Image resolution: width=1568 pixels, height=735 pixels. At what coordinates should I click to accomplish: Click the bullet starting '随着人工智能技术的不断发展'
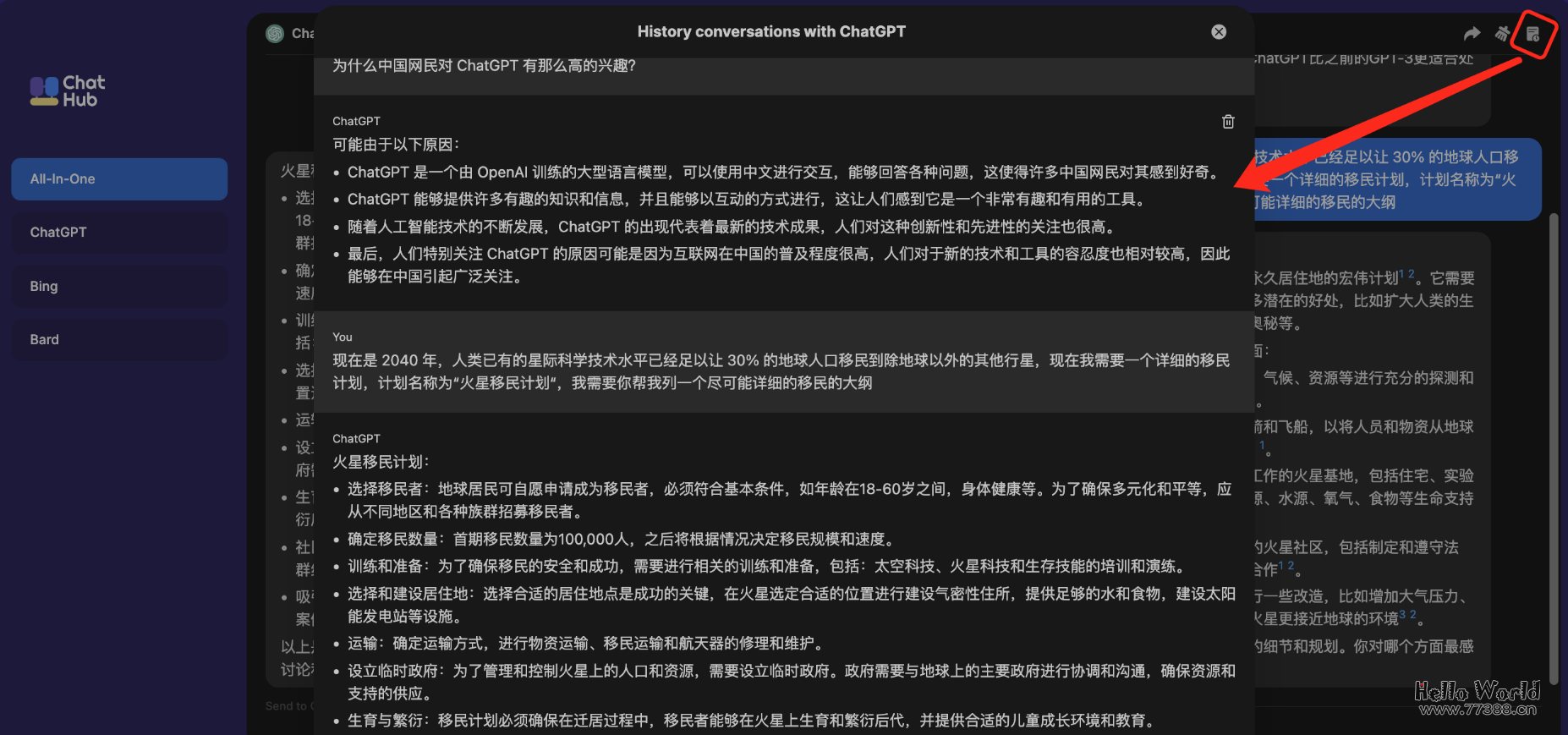coord(733,227)
